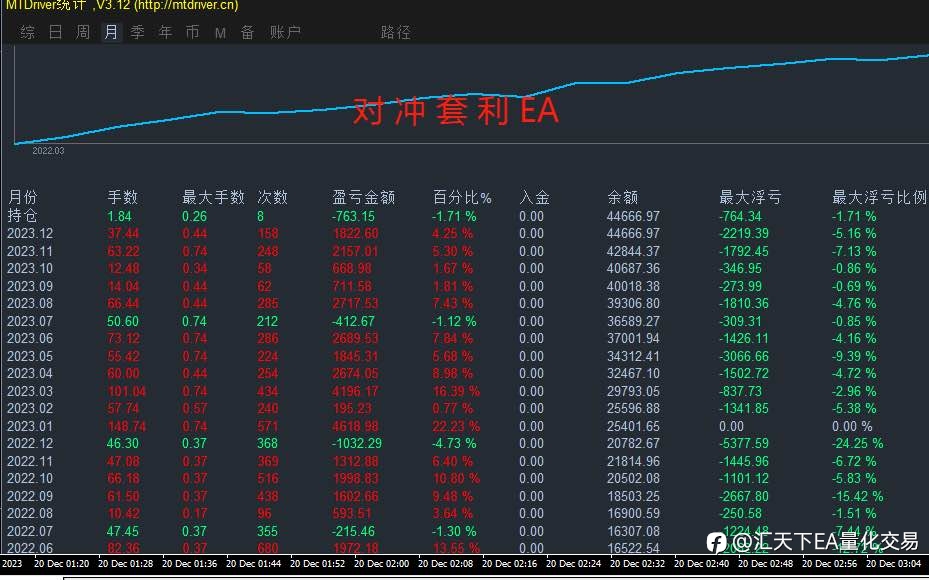Click the 最大浮亏 column header
Screen dimensions: 929x580
750,197
